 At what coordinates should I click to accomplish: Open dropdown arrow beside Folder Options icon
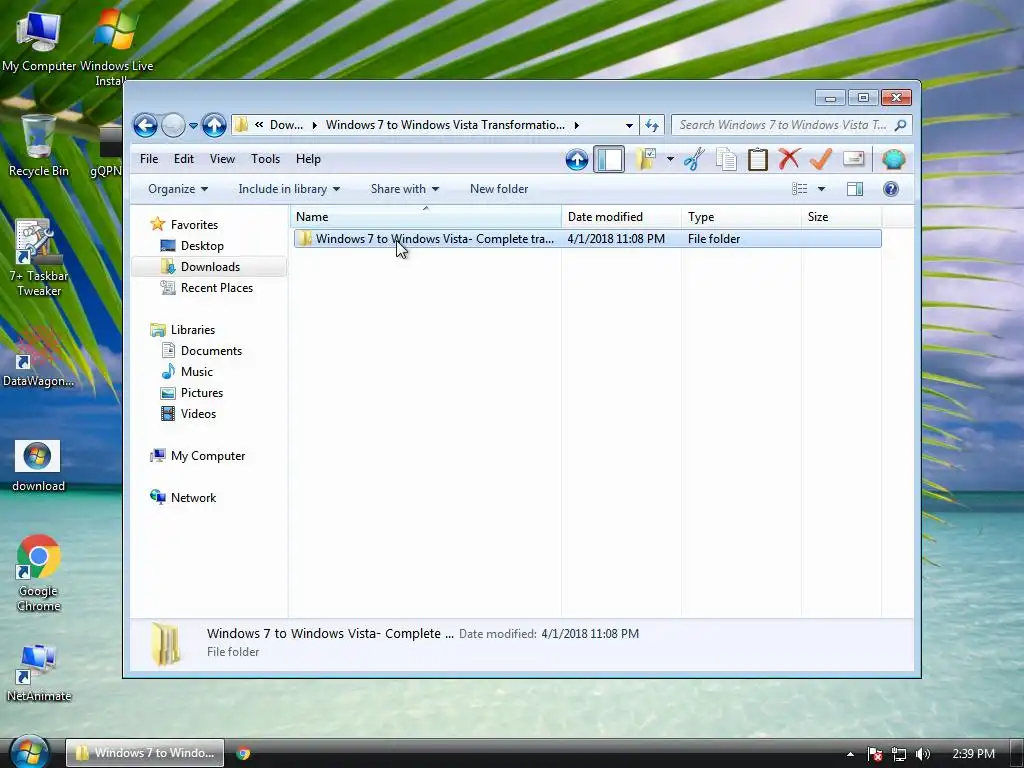click(670, 159)
